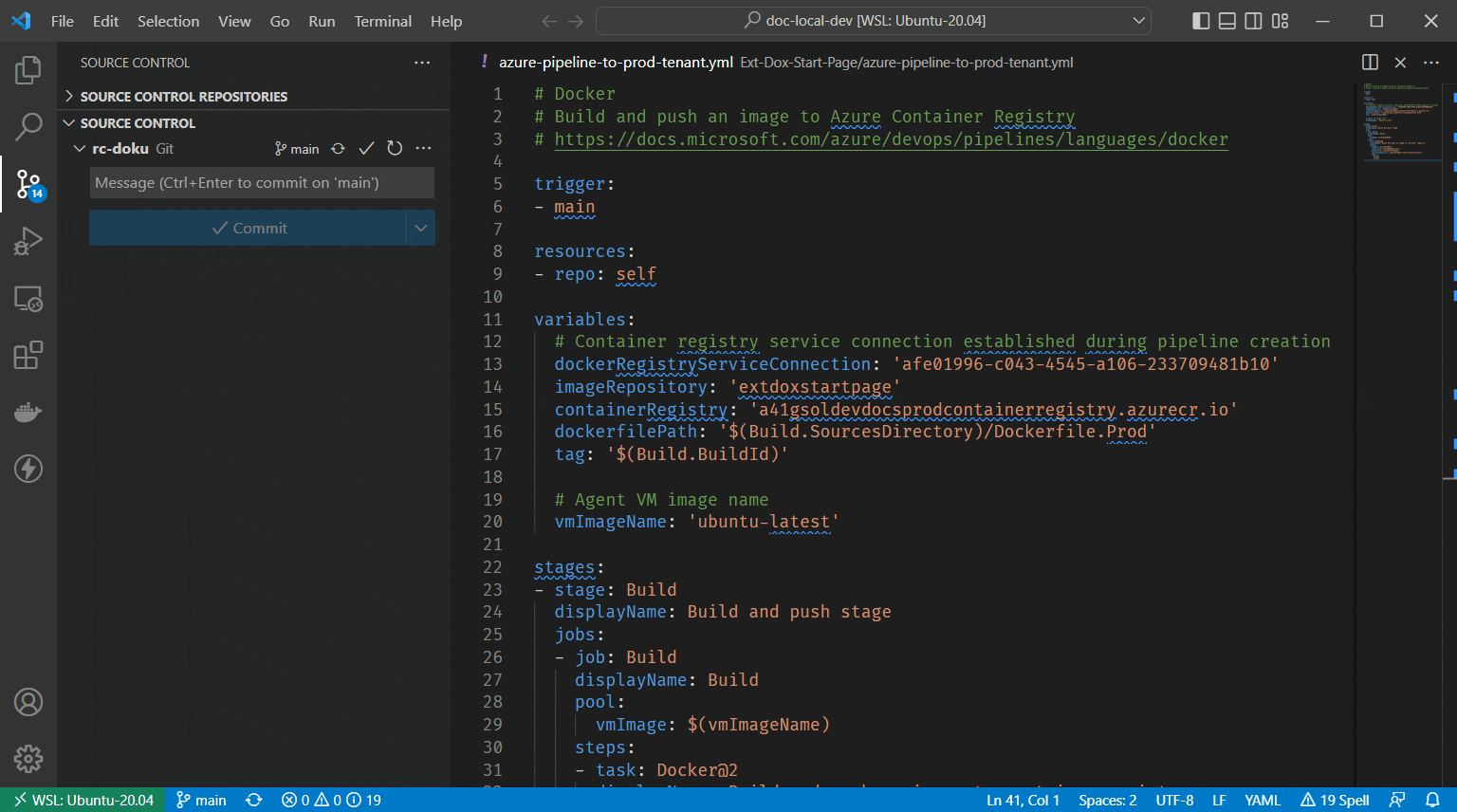Viewport: 1457px width, 812px height.
Task: Click UTF-8 encoding status entry
Action: click(1174, 801)
